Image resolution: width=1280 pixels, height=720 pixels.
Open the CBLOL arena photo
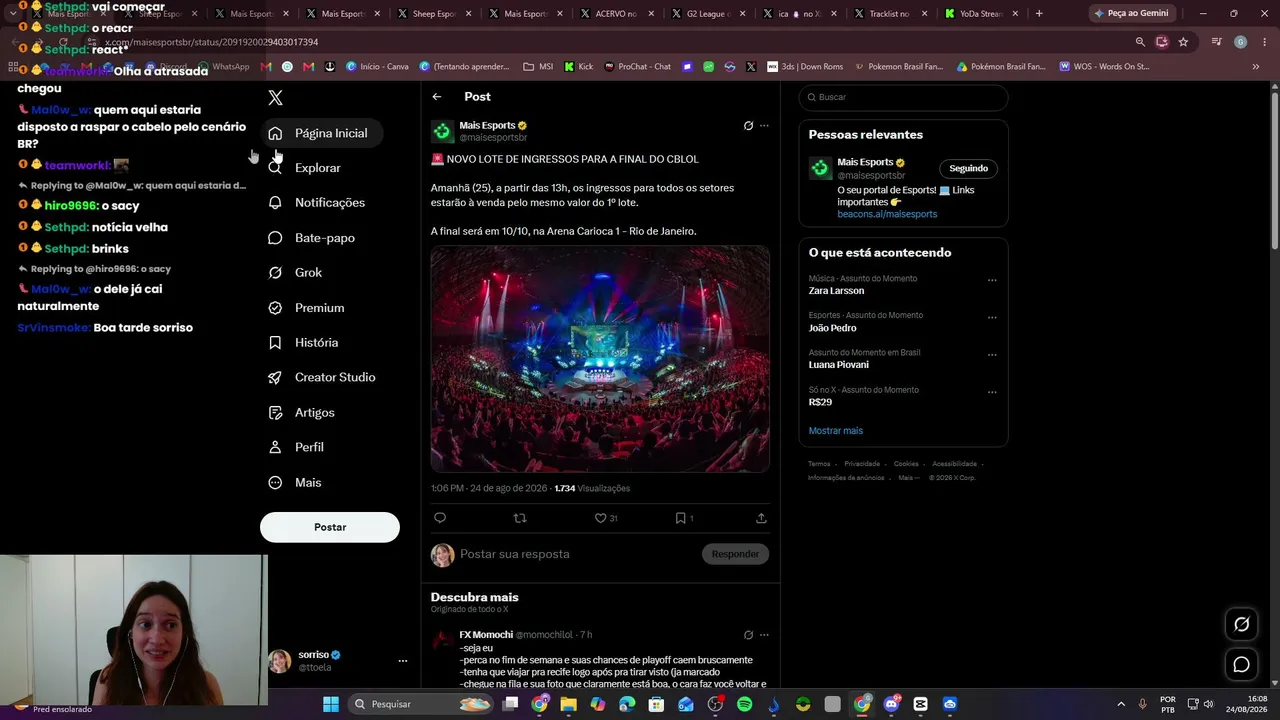click(x=600, y=359)
